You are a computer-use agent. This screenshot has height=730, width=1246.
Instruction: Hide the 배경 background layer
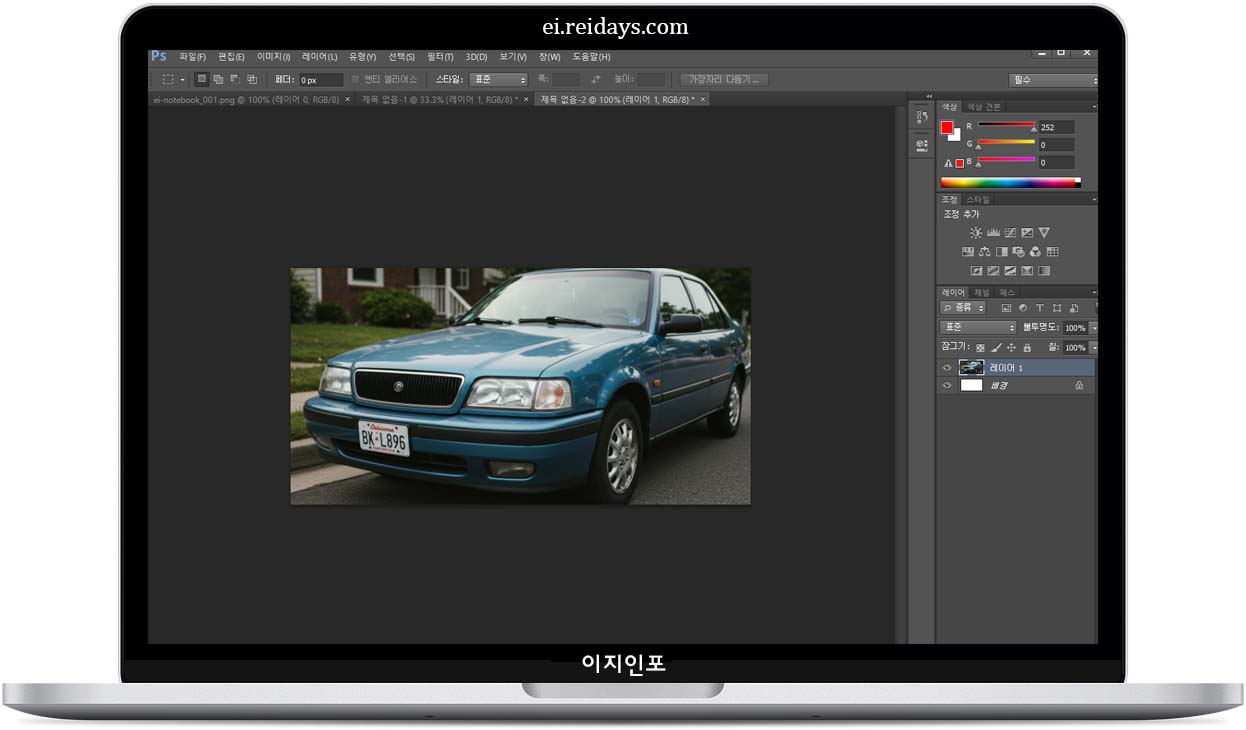click(x=947, y=386)
